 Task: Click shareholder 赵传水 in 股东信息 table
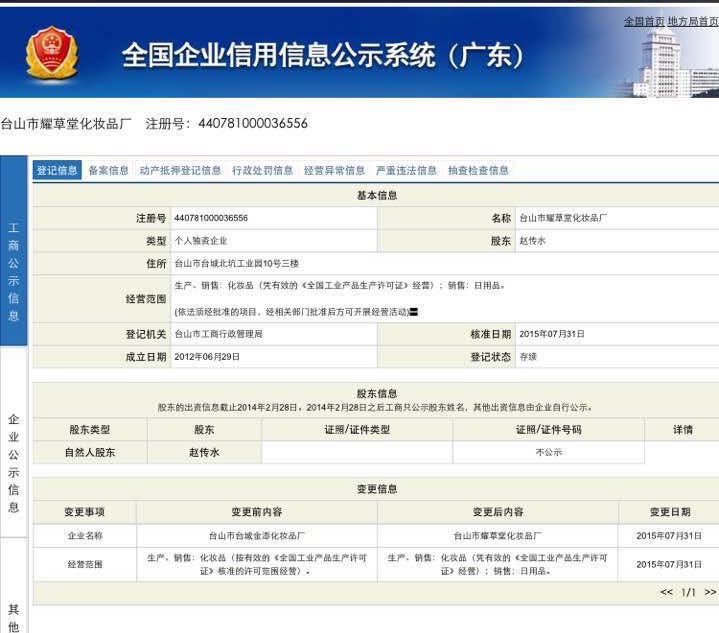204,452
